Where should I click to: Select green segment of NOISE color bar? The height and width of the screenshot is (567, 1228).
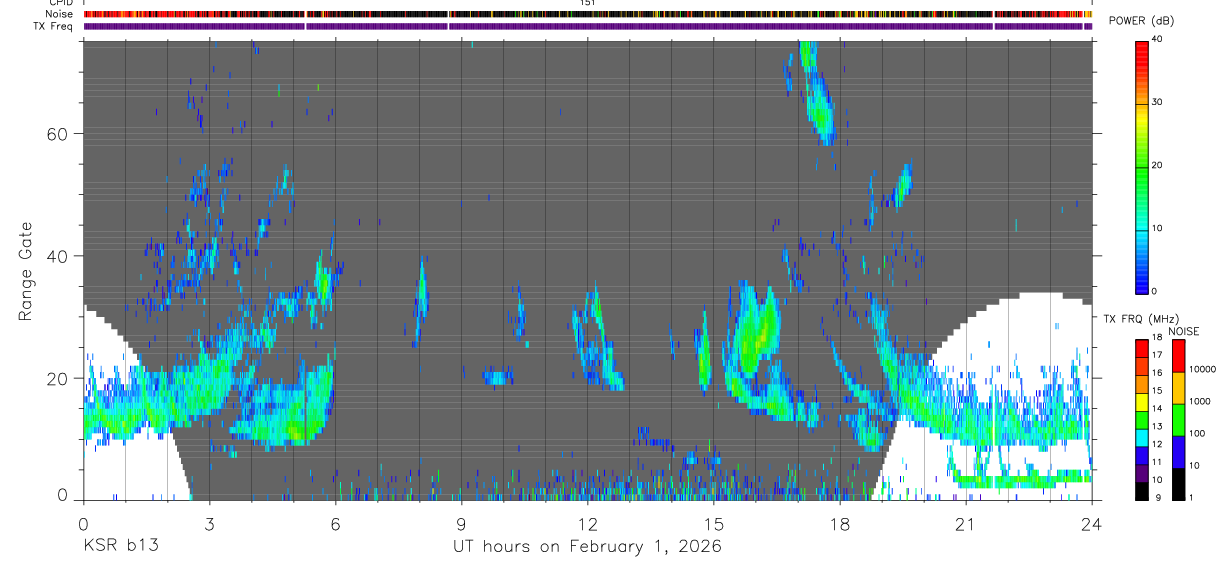point(1178,420)
